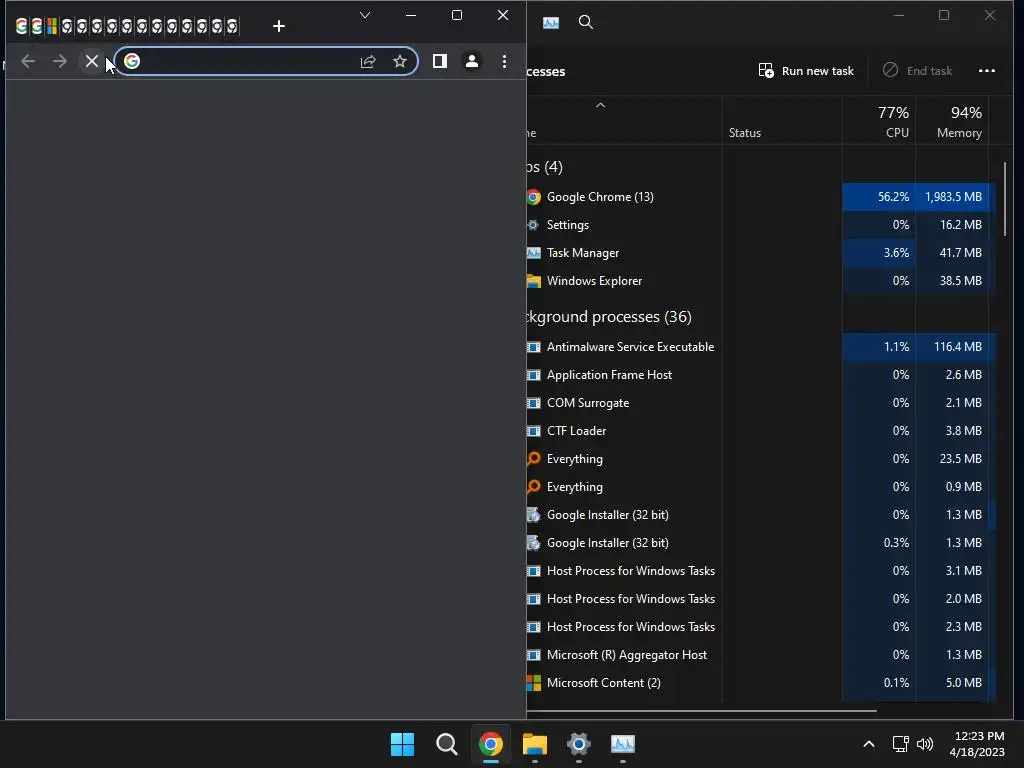Select Microsoft (R) Aggregator Host
Viewport: 1024px width, 768px height.
[x=761, y=655]
